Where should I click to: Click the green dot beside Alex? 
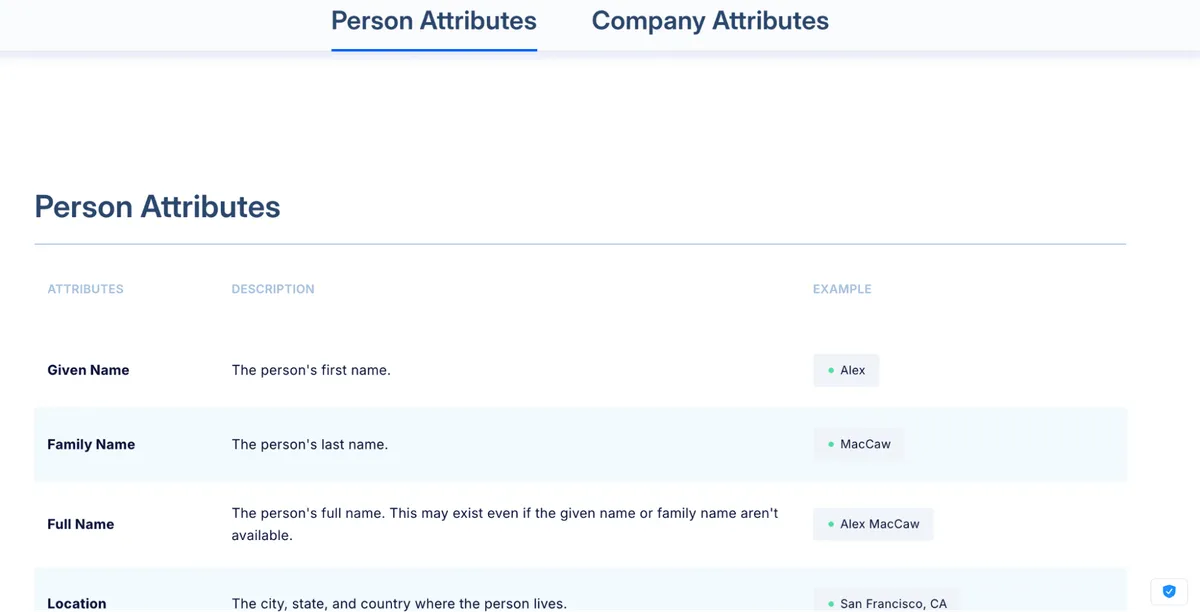tap(831, 370)
